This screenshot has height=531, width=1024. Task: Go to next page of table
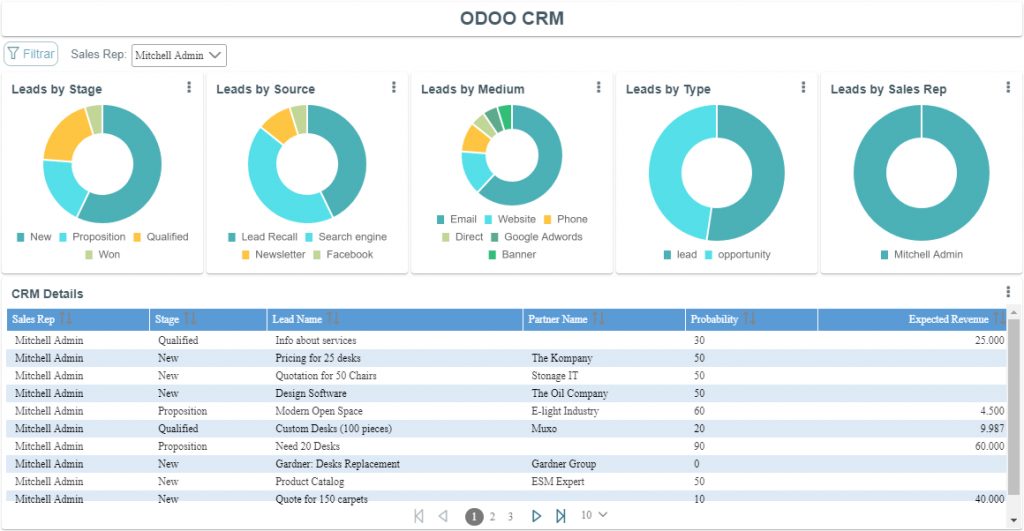[x=536, y=516]
